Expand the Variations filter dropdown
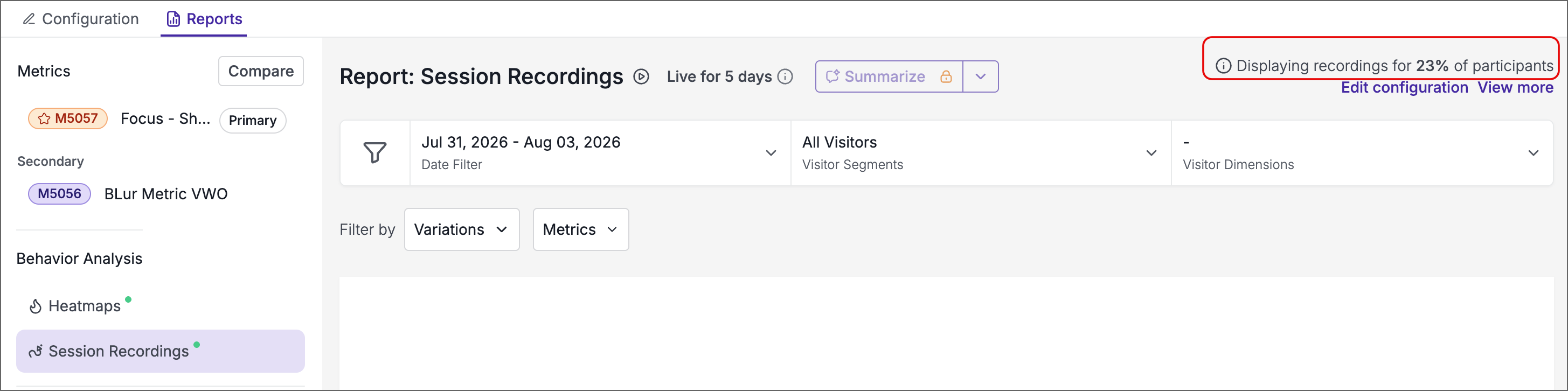The image size is (1568, 391). coord(462,229)
